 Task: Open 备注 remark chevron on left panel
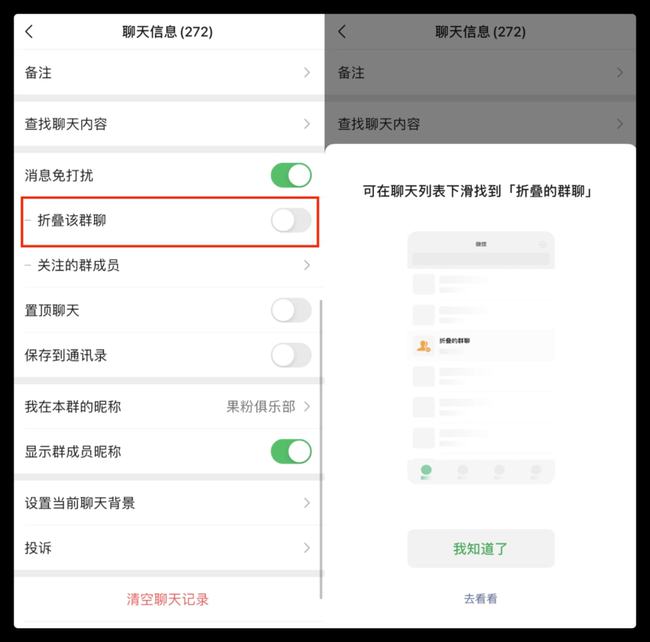(x=307, y=73)
